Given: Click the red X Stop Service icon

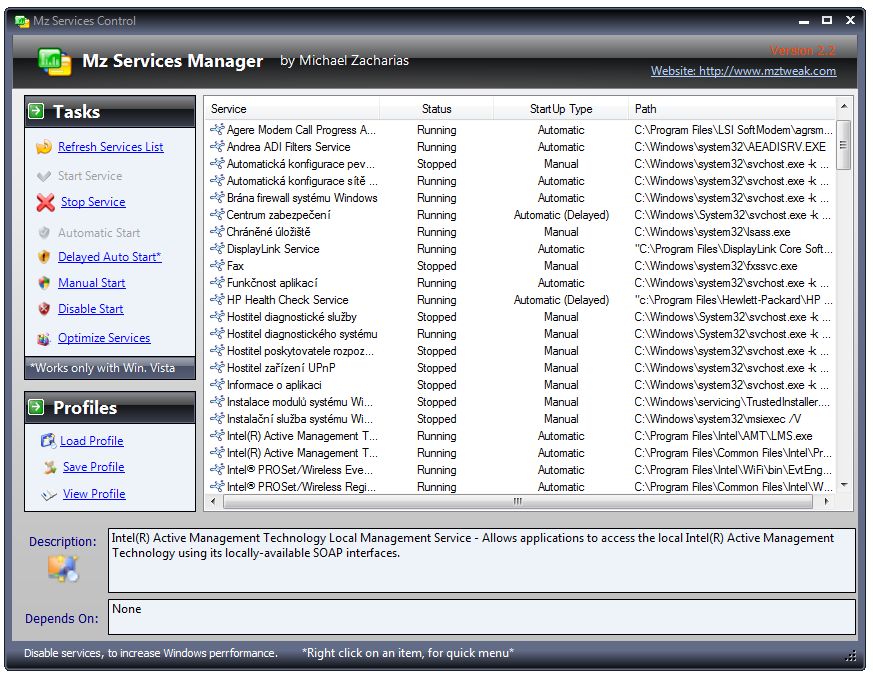Looking at the screenshot, I should pyautogui.click(x=46, y=202).
